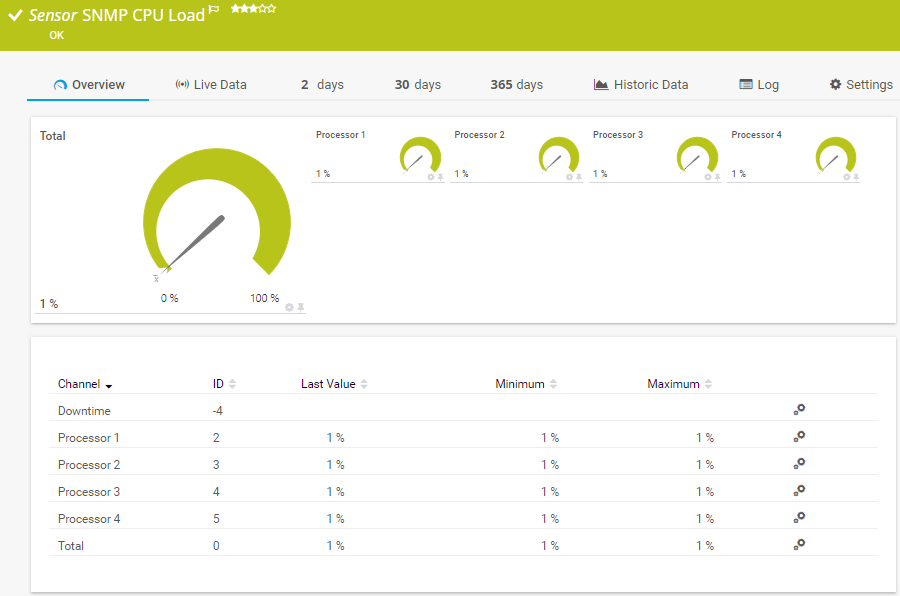Open the settings gear on the Total gauge
900x596 pixels.
(x=288, y=307)
